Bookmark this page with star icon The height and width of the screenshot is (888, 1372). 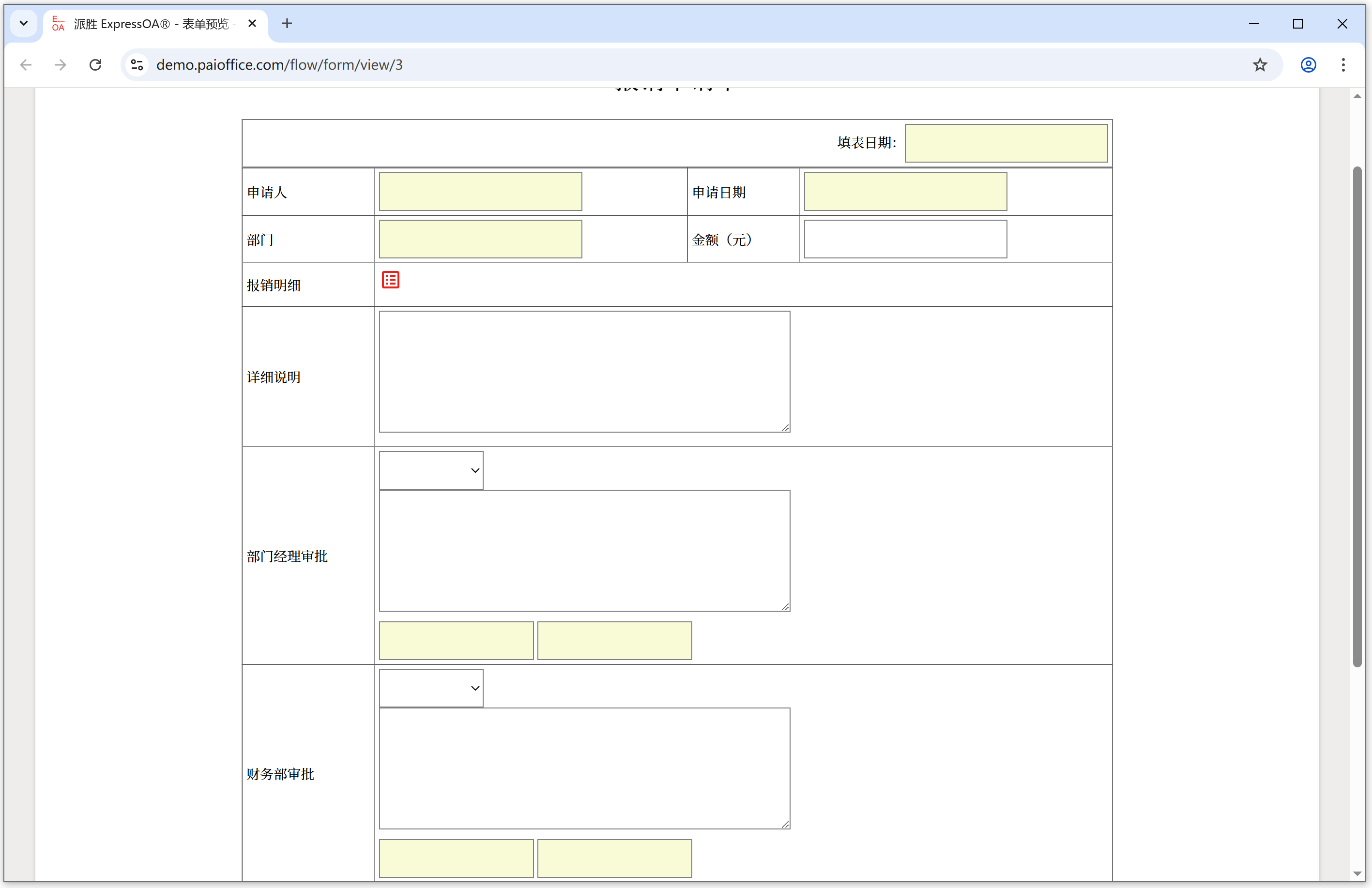[x=1260, y=64]
